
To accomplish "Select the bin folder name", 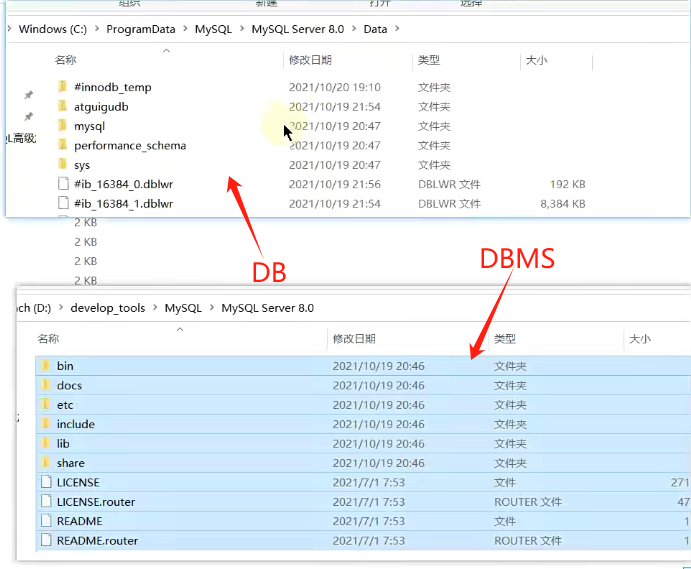I will pyautogui.click(x=65, y=366).
